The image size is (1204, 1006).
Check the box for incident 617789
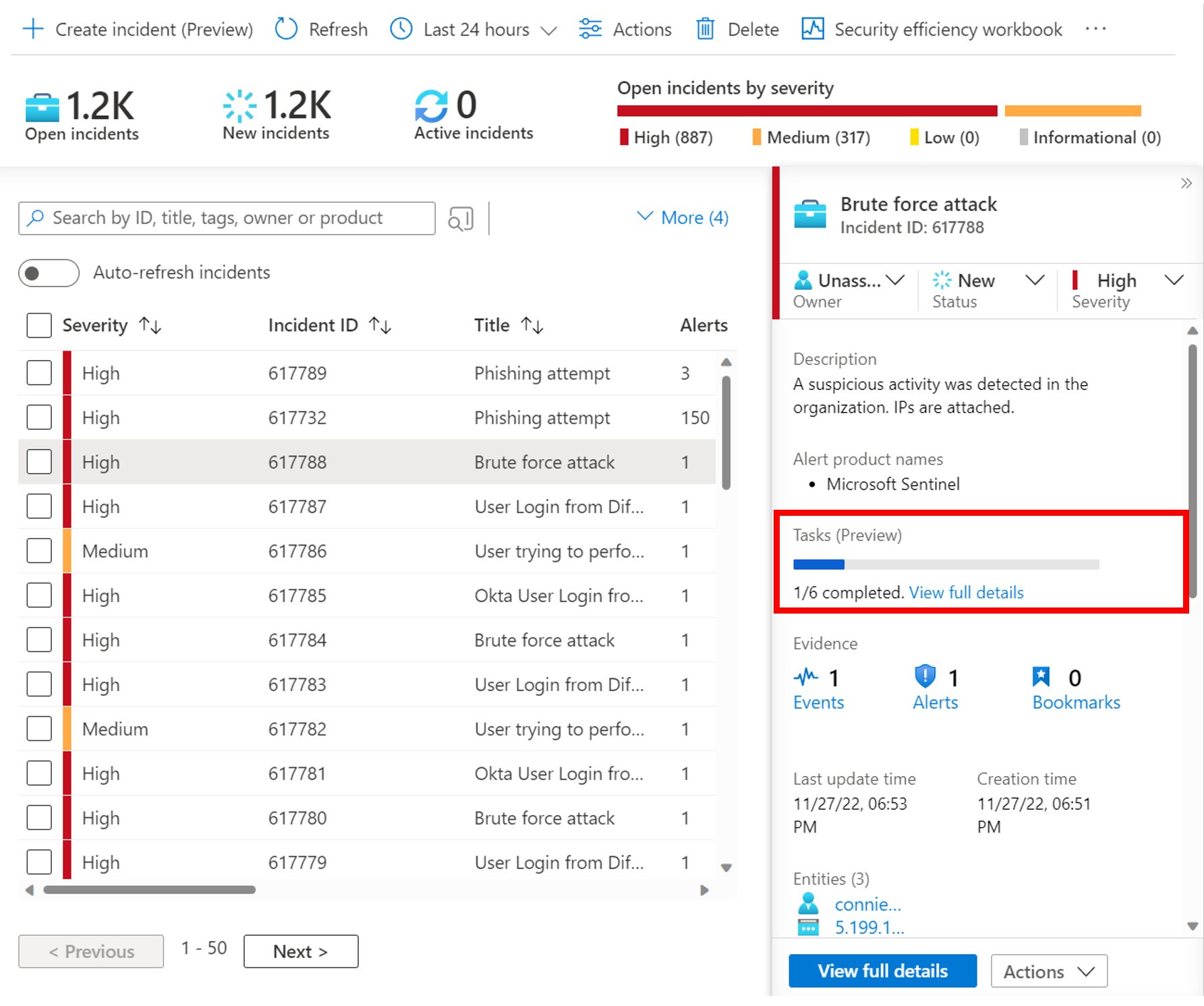click(39, 373)
